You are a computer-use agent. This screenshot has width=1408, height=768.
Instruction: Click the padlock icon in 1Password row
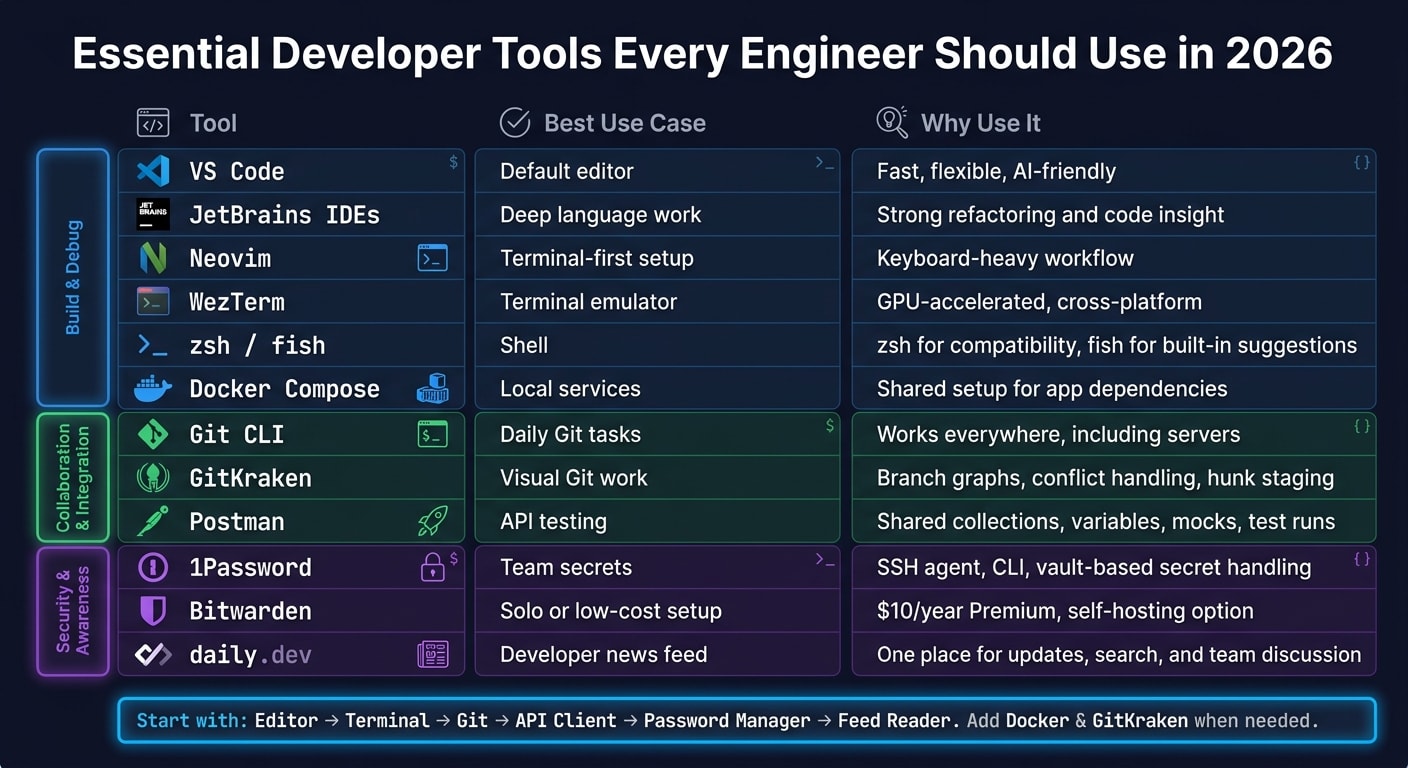432,567
